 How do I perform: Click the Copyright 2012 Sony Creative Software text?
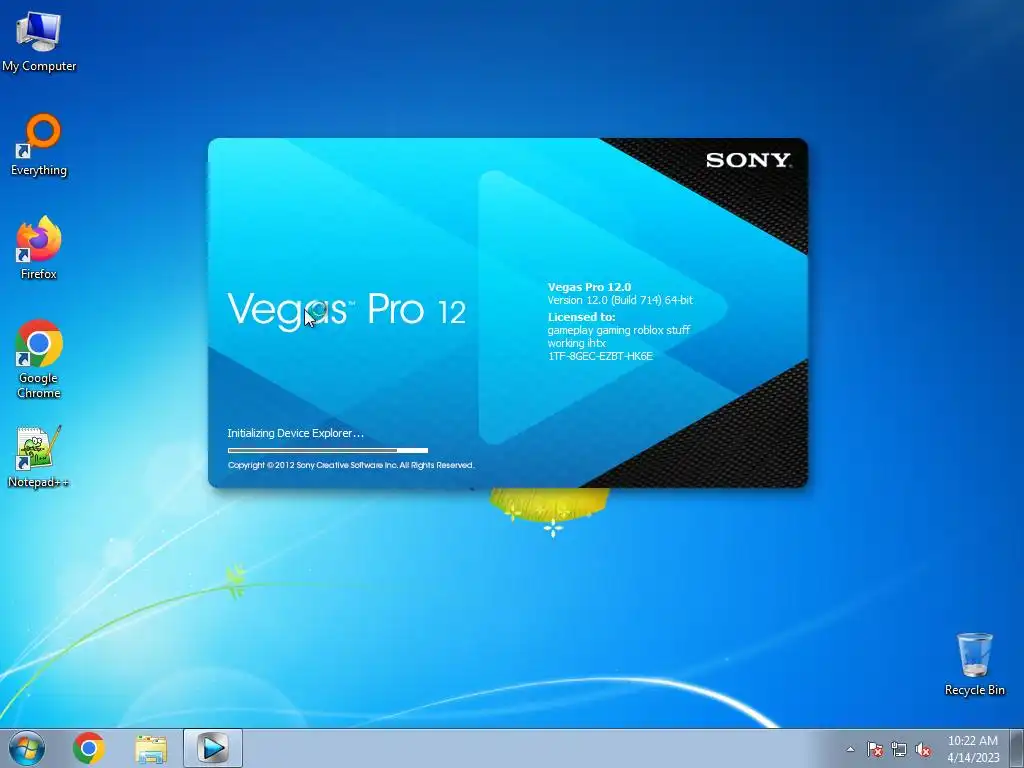[351, 465]
